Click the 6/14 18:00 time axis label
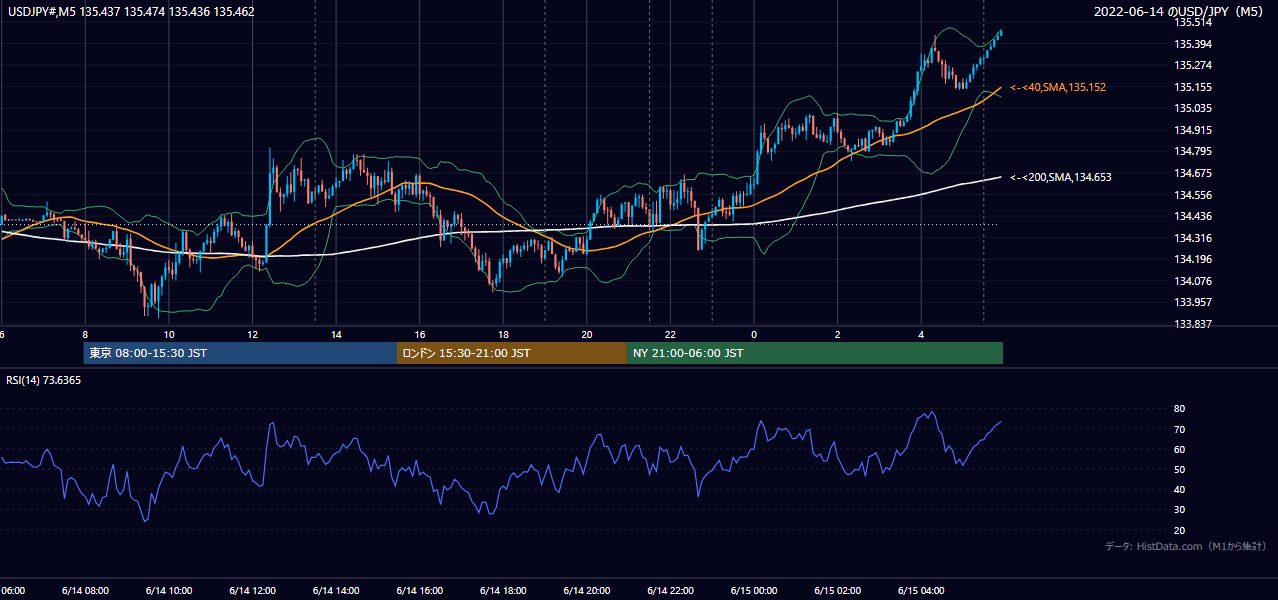1278x600 pixels. pos(503,591)
